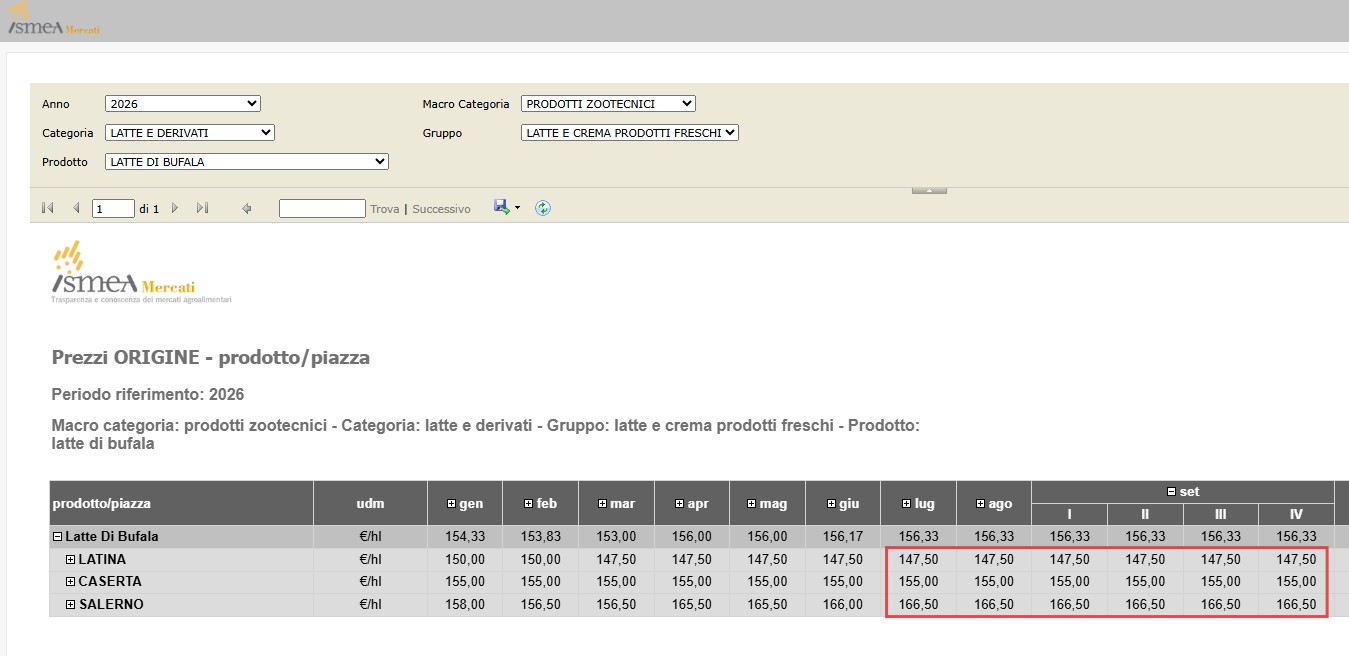Expand the LATINA row
Screen dimensions: 1349x656
tap(71, 559)
